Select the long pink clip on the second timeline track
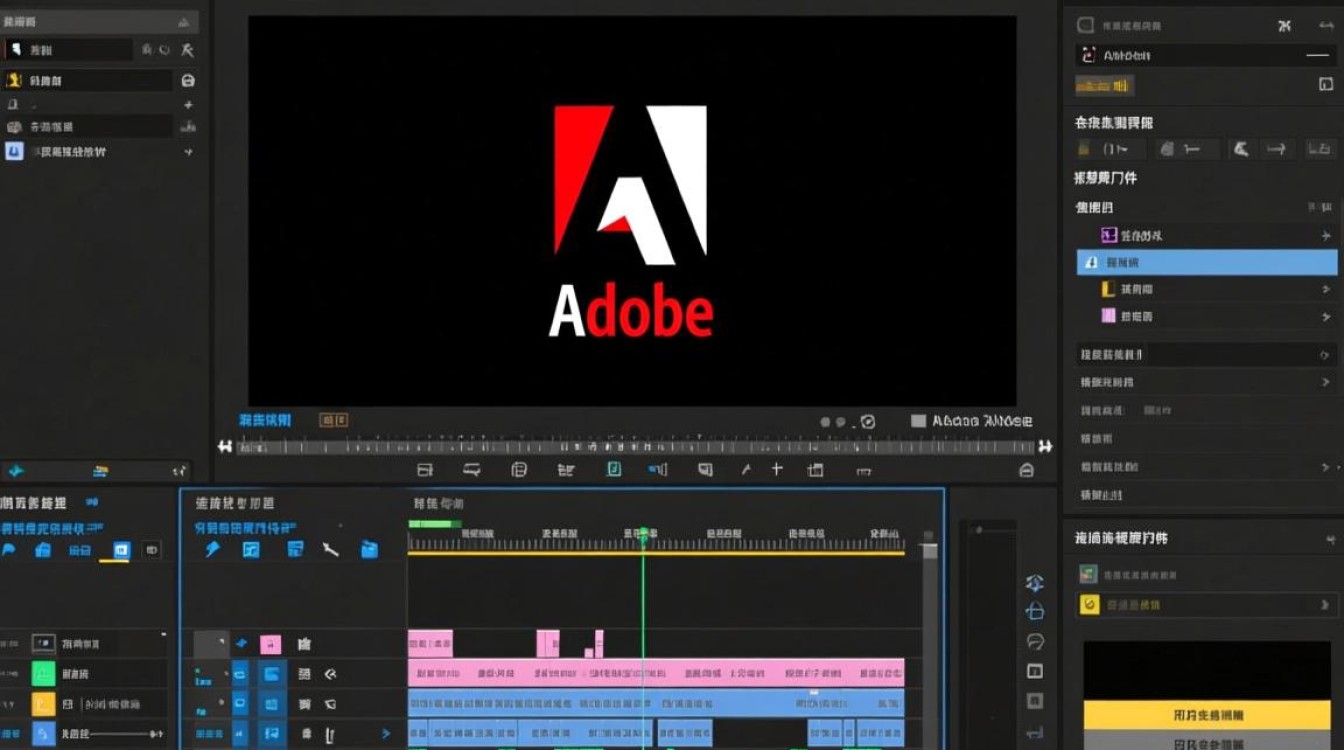Viewport: 1344px width, 750px height. [656, 672]
